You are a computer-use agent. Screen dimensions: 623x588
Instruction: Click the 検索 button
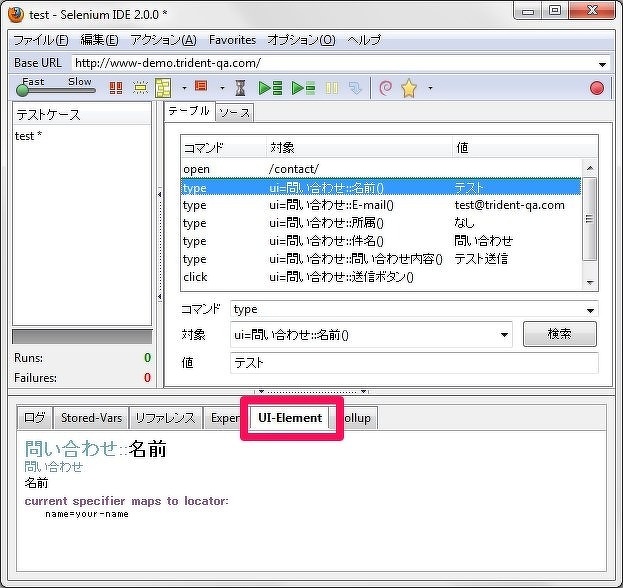click(559, 334)
